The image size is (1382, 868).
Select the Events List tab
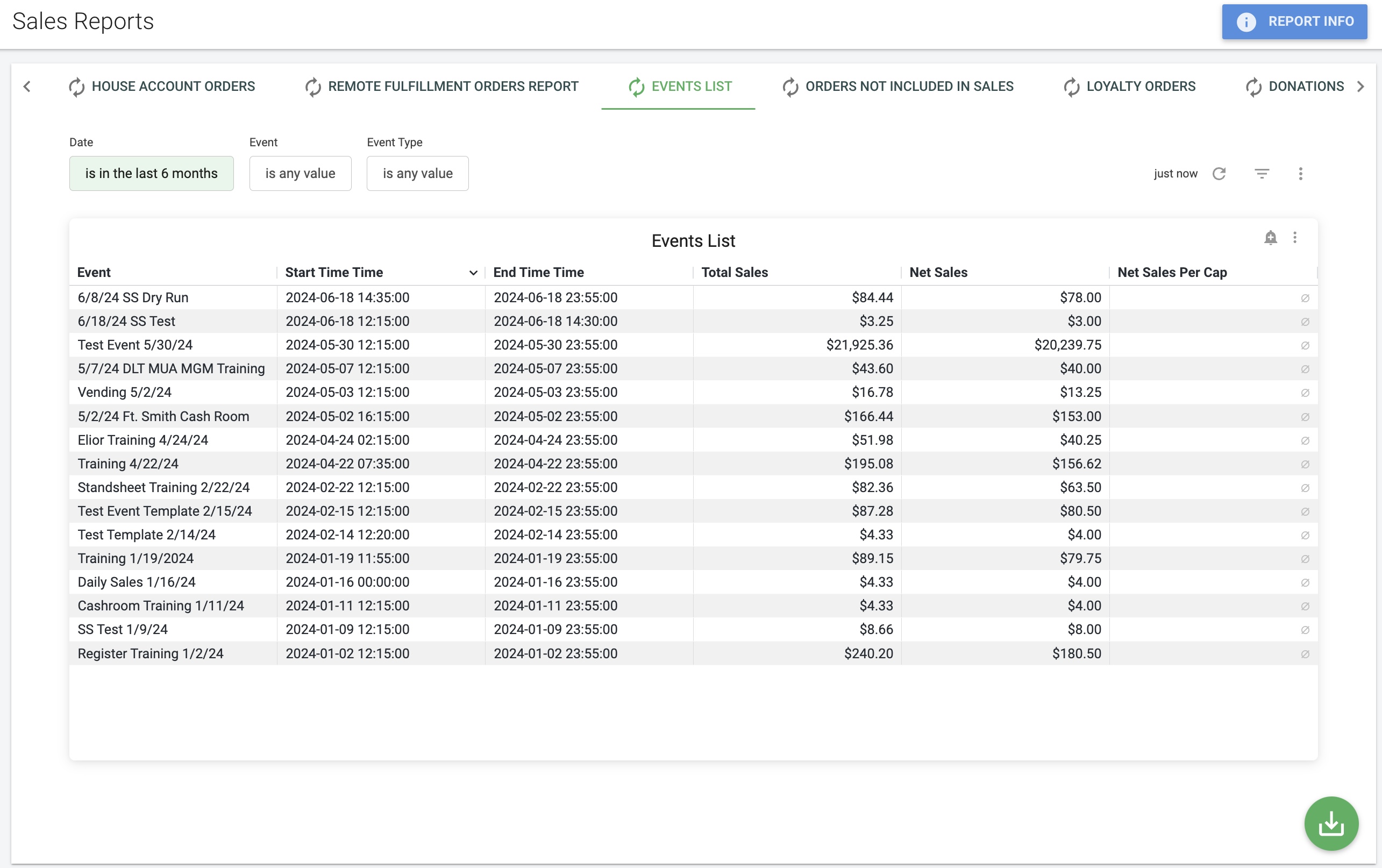pyautogui.click(x=679, y=87)
